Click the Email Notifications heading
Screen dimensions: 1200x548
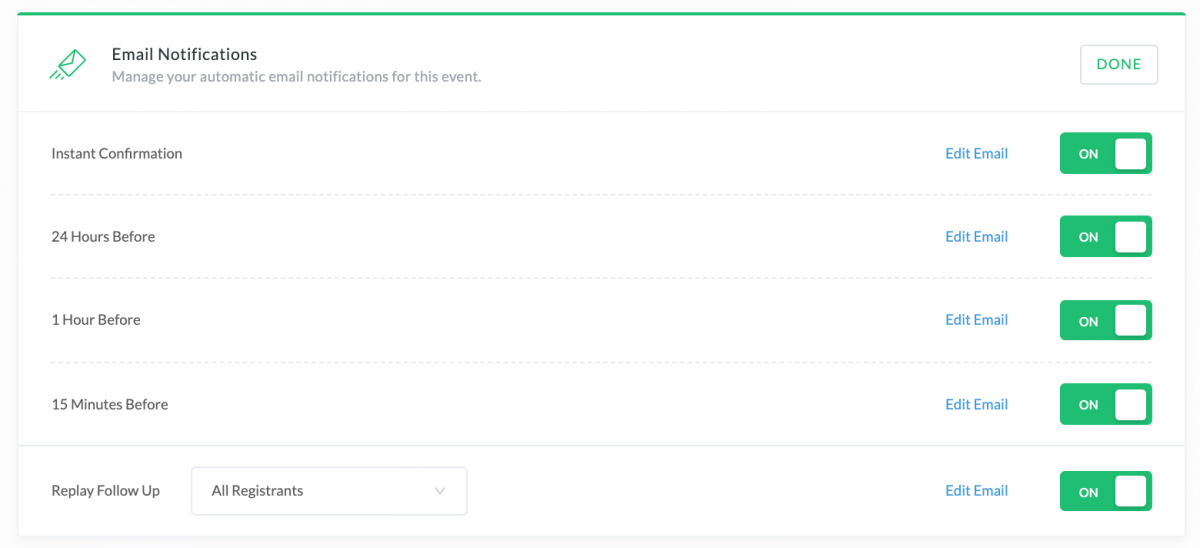(184, 55)
